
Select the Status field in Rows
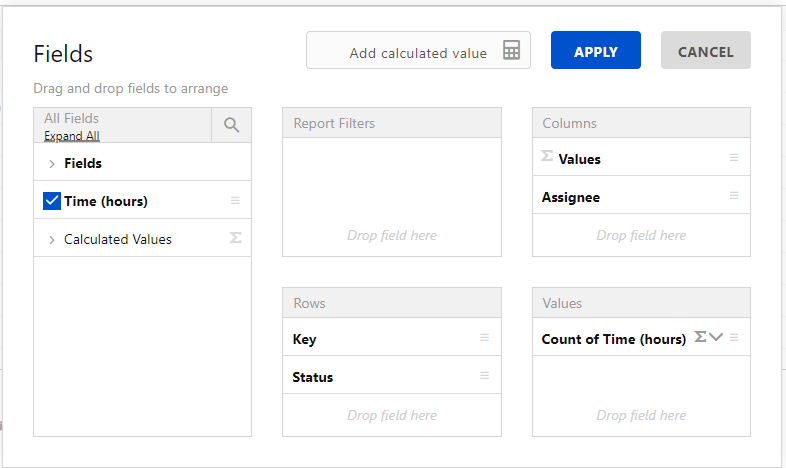coord(313,377)
